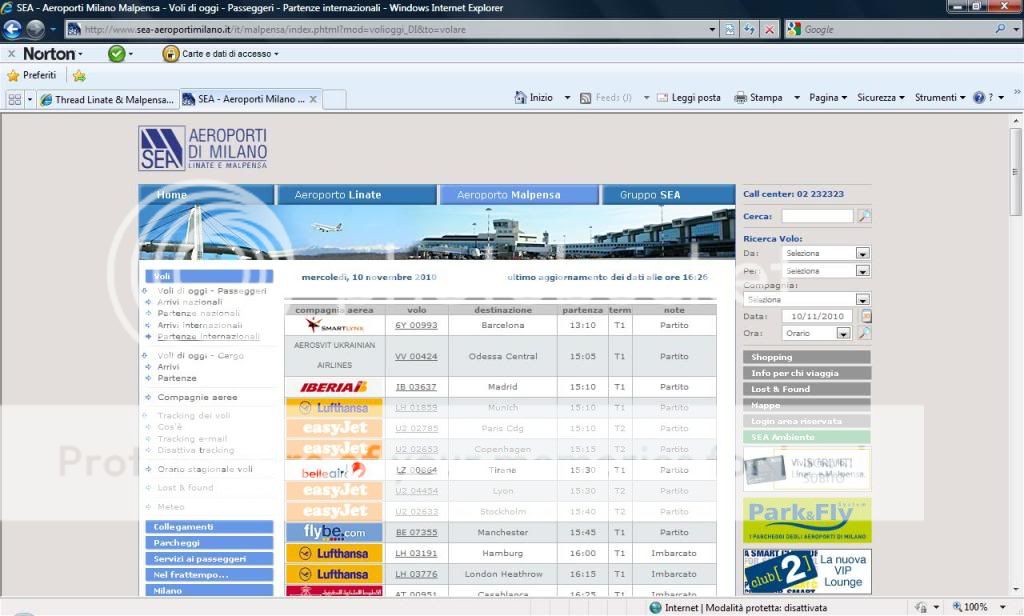This screenshot has height=616, width=1024.
Task: Click the browser refresh button
Action: tap(749, 30)
